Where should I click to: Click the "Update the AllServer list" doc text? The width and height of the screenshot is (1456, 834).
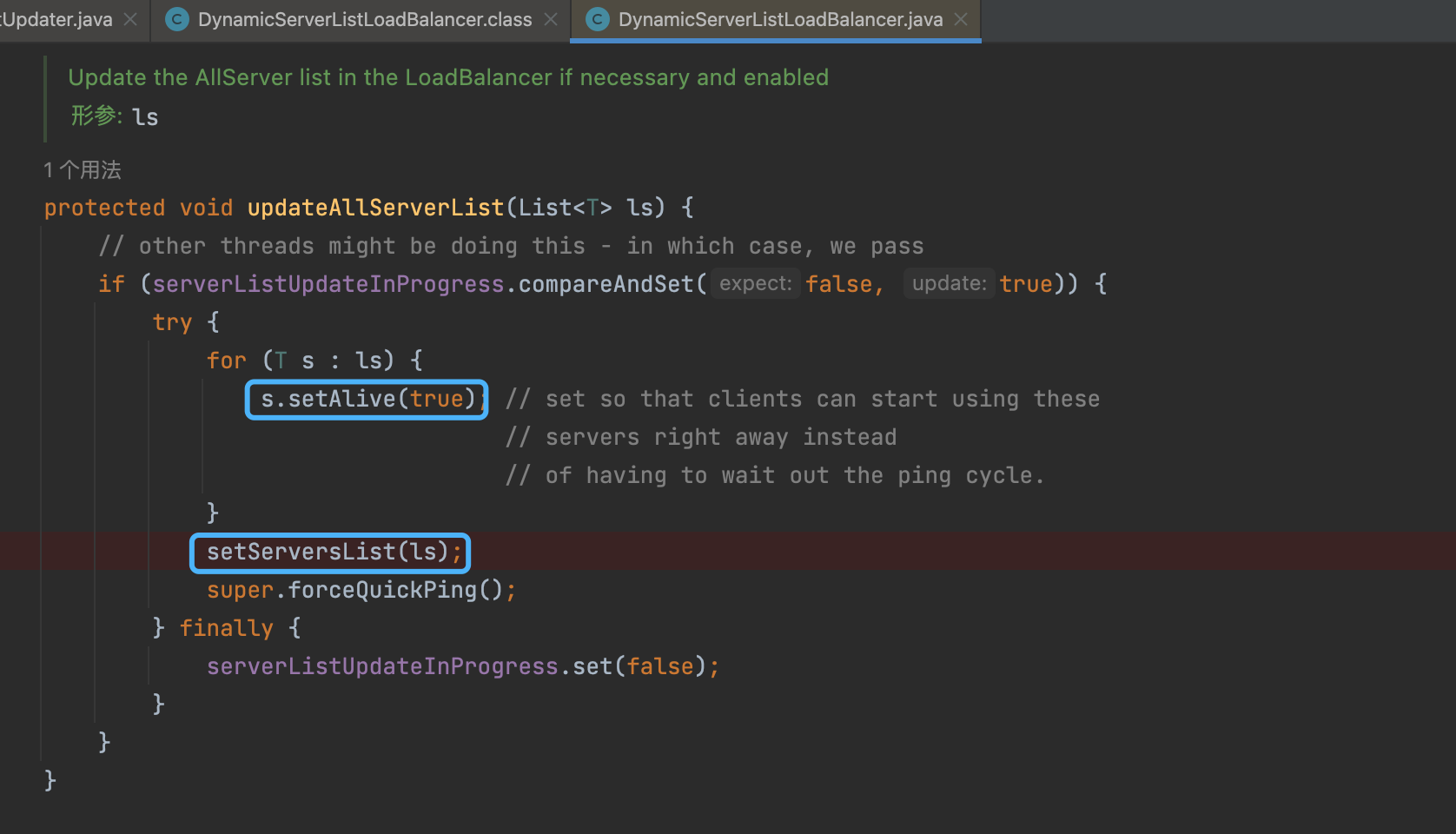click(x=448, y=77)
